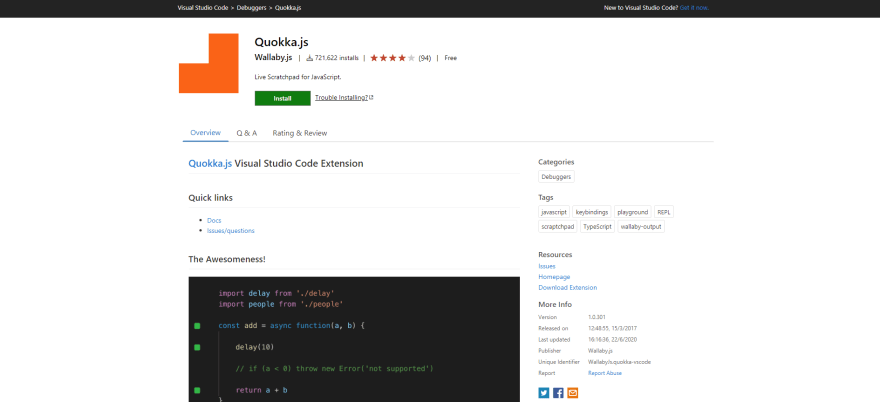880x402 pixels.
Task: Click the Quick links heading
Action: [x=210, y=198]
